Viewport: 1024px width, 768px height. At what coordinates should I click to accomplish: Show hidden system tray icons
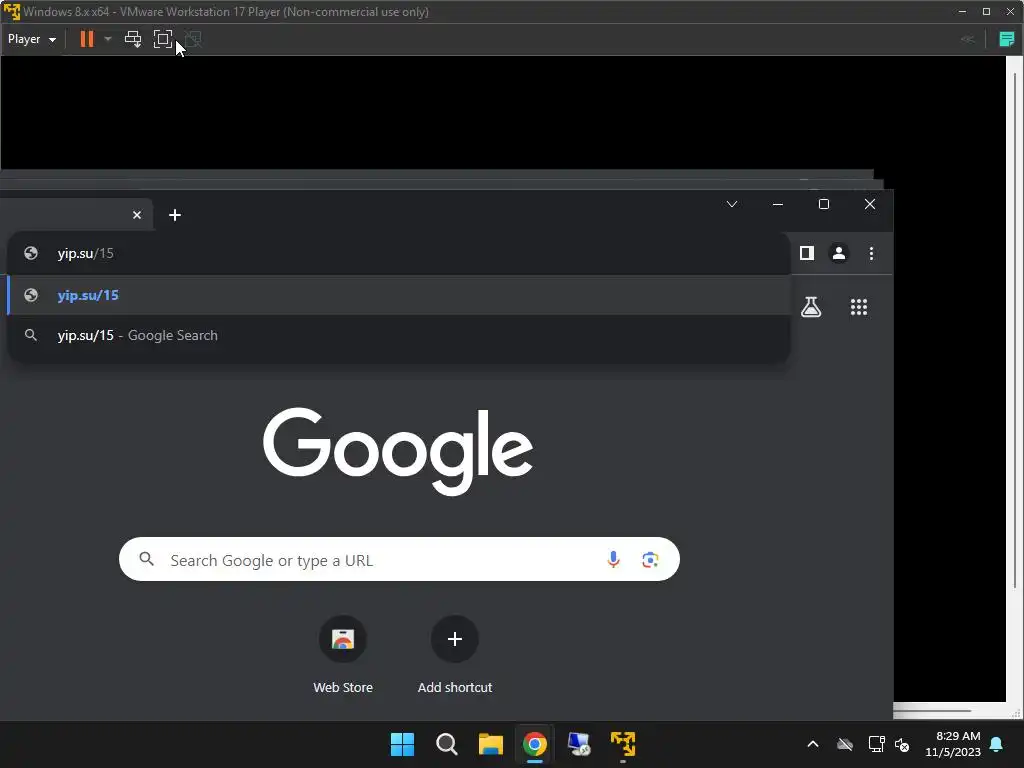coord(812,744)
